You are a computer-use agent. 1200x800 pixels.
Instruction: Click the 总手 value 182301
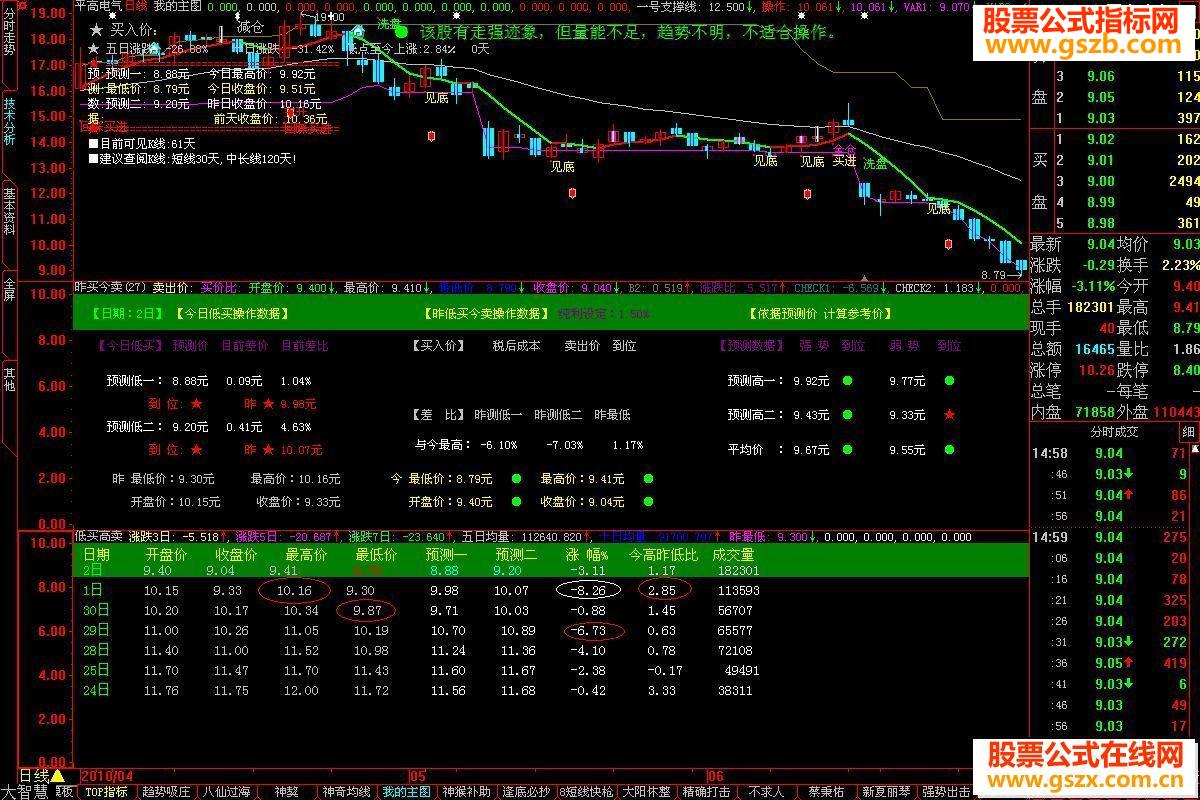(x=1091, y=307)
